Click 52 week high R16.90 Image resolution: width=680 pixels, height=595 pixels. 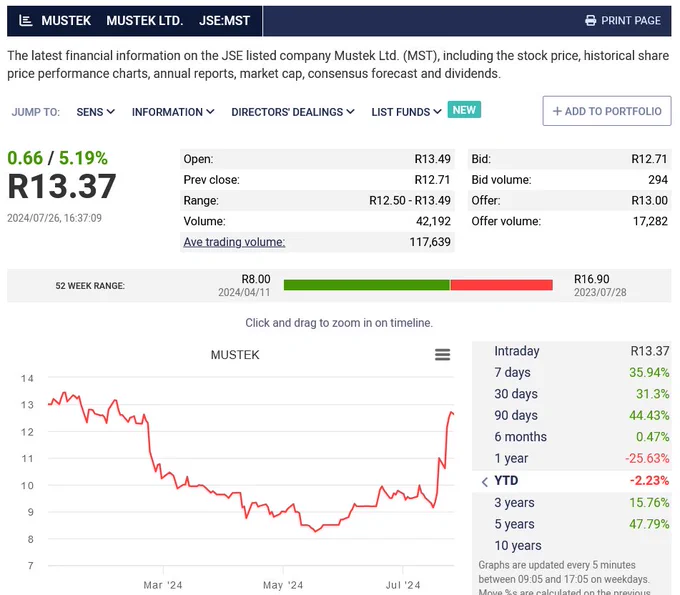pos(592,279)
